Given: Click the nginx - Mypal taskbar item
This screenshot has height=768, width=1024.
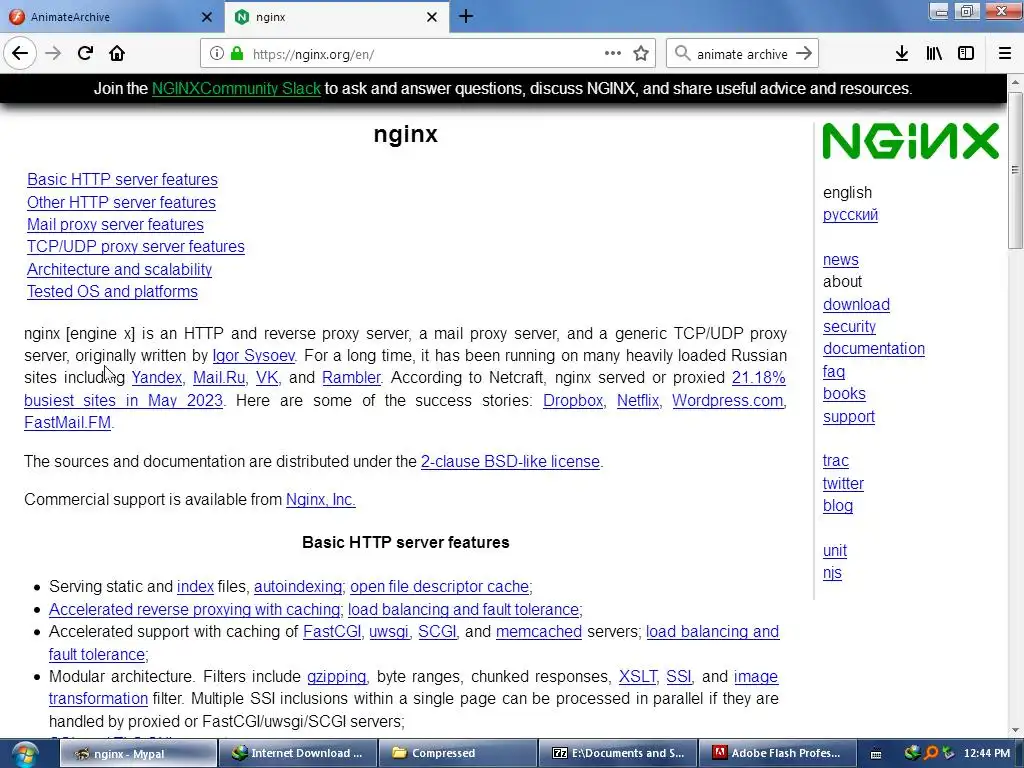Looking at the screenshot, I should 138,753.
